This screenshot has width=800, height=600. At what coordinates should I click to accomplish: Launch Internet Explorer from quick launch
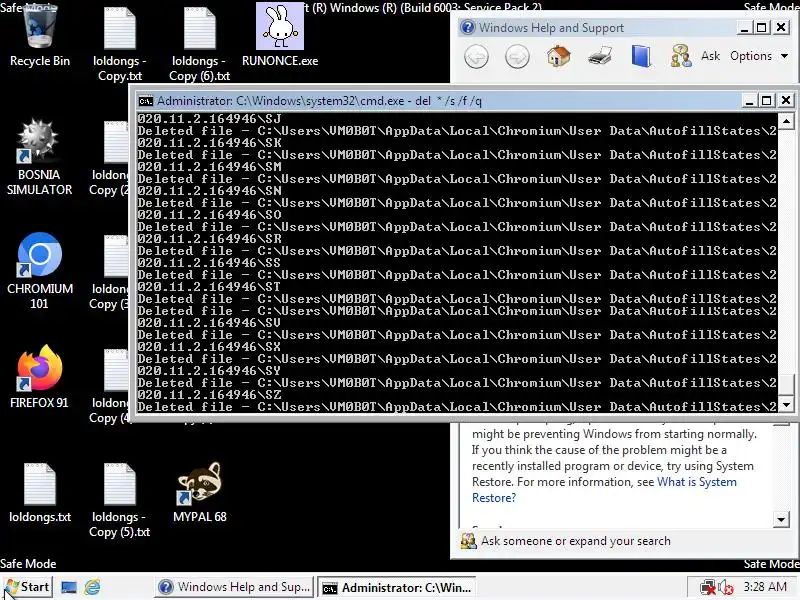pos(92,587)
